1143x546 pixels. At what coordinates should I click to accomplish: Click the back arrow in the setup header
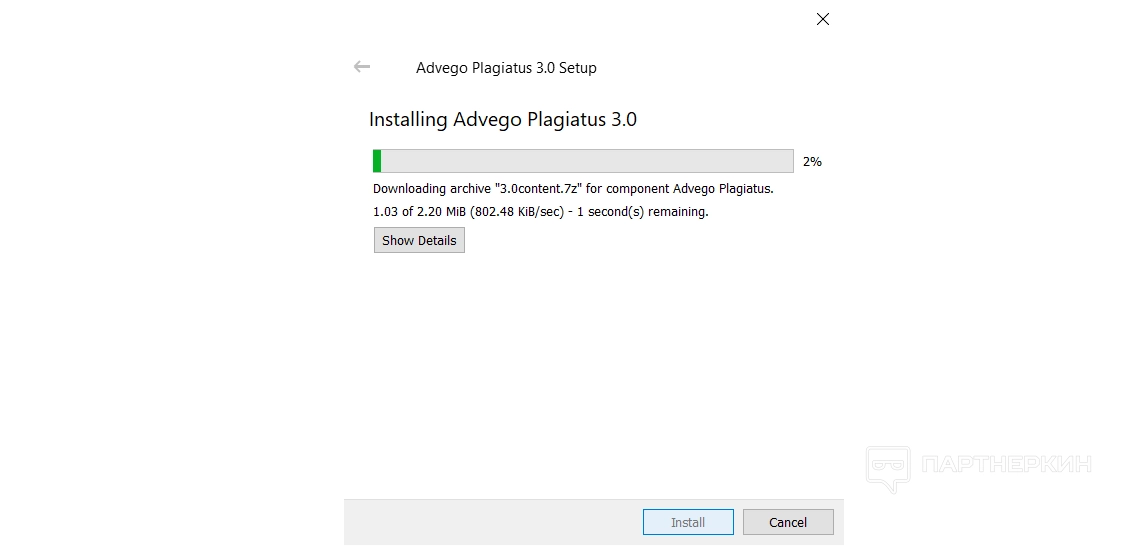coord(362,67)
